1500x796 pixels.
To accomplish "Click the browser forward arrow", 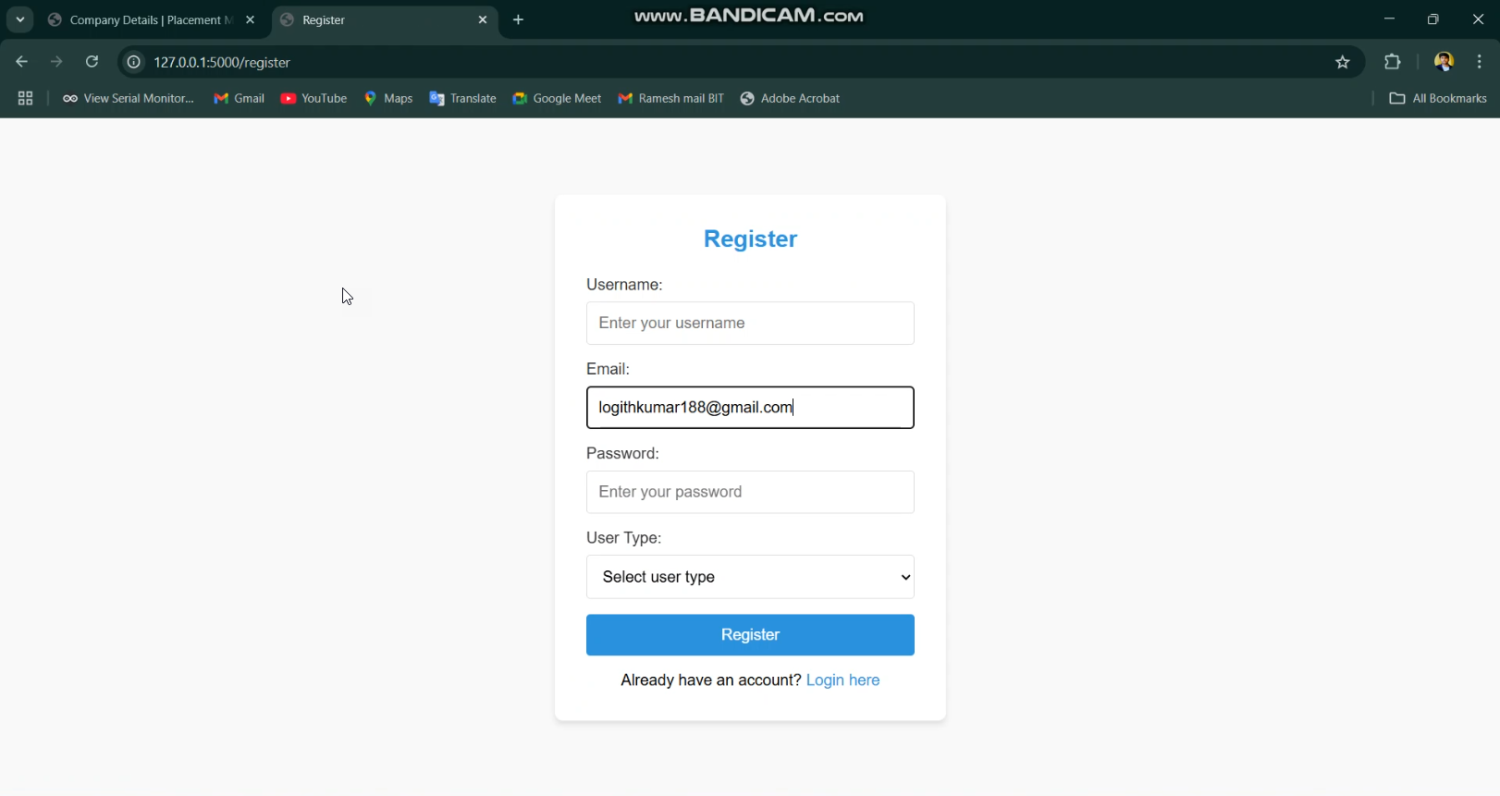I will coord(57,62).
